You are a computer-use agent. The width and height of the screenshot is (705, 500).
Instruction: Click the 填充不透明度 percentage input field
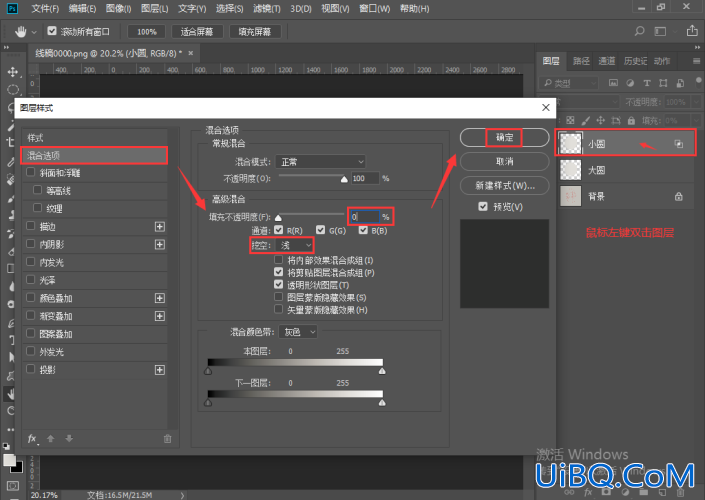(x=365, y=217)
